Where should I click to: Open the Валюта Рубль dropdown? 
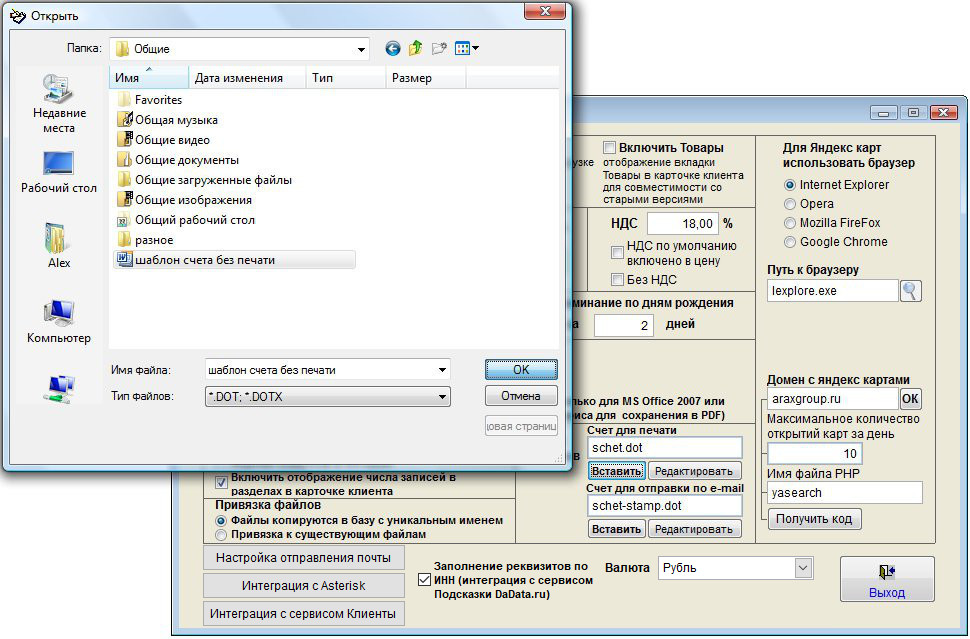pos(803,568)
